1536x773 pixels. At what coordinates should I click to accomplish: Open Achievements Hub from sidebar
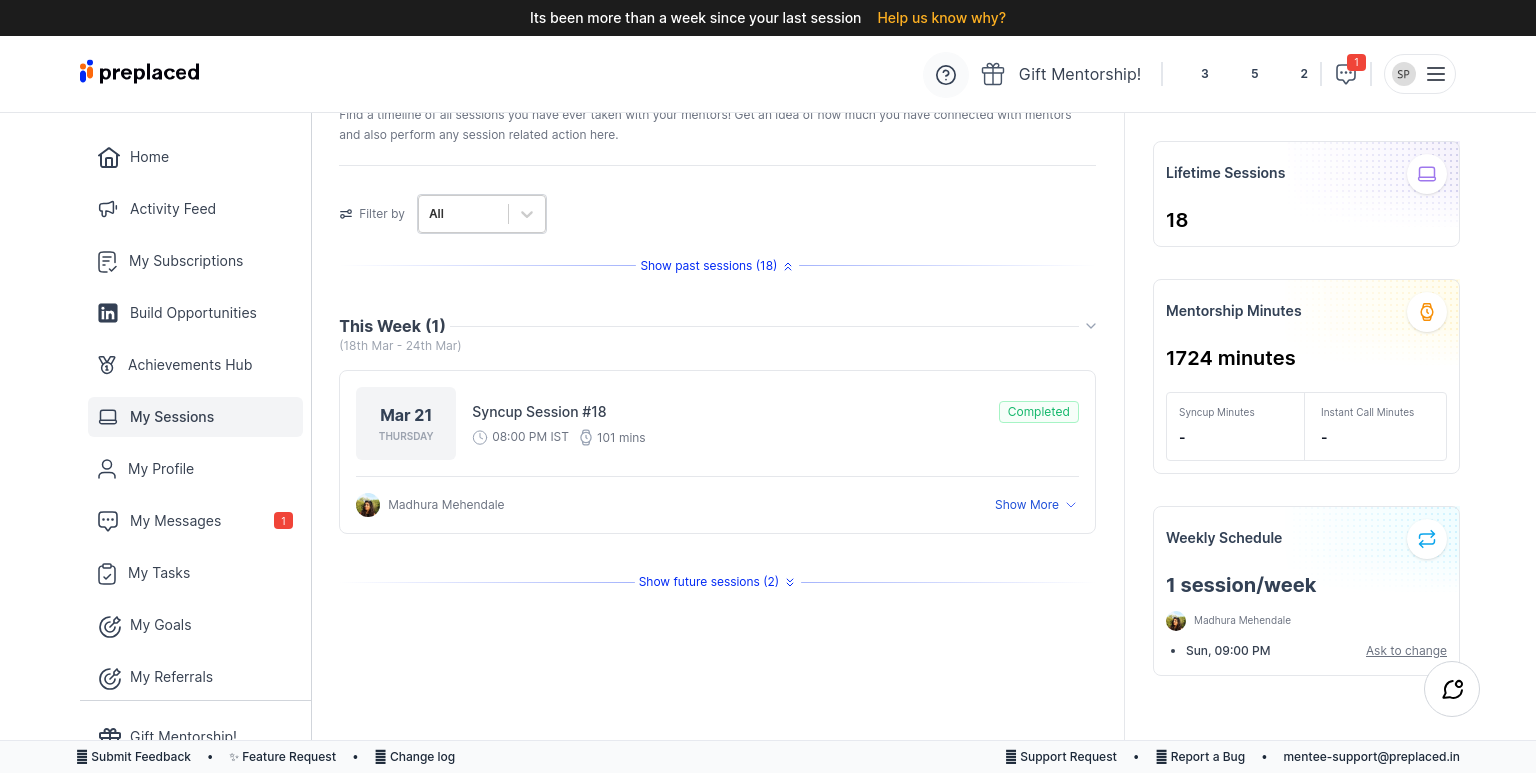tap(189, 365)
